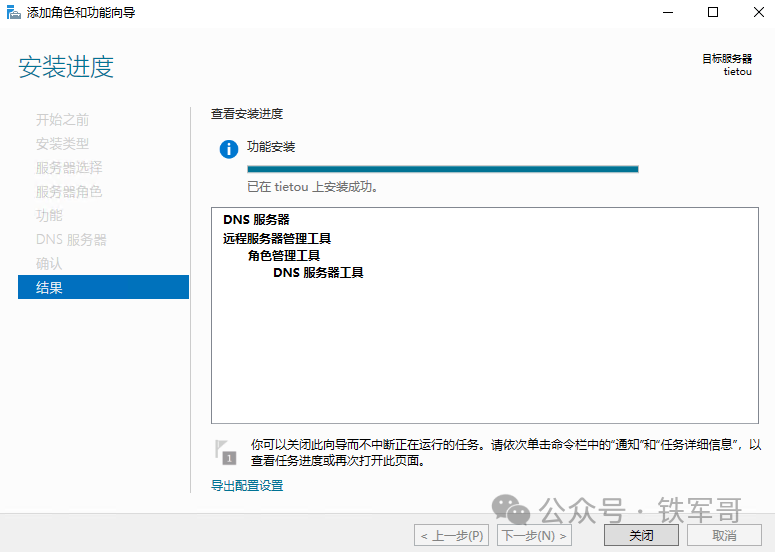Minimize the wizard window
Screen dimensions: 775x552
[x=668, y=12]
